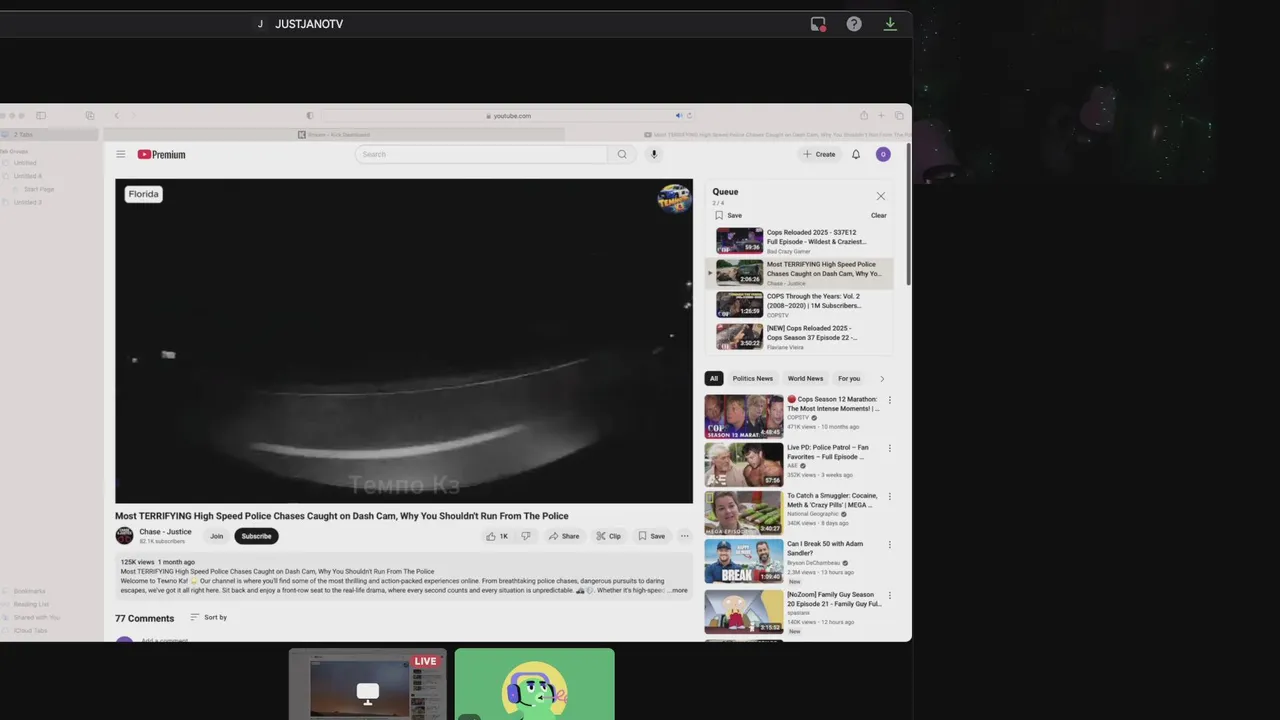Open options for Live PD Police Patrol video
Viewport: 1280px width, 720px height.
coord(889,448)
